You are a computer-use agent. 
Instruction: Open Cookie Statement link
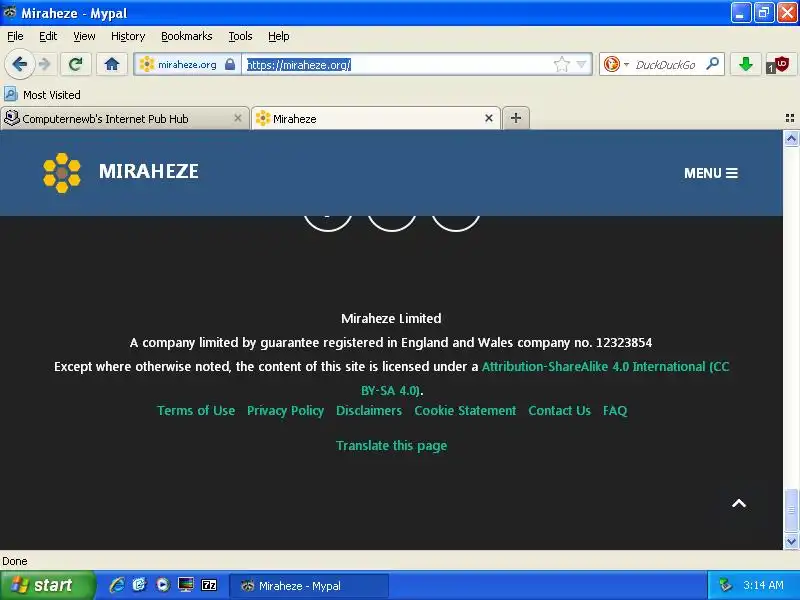point(465,411)
